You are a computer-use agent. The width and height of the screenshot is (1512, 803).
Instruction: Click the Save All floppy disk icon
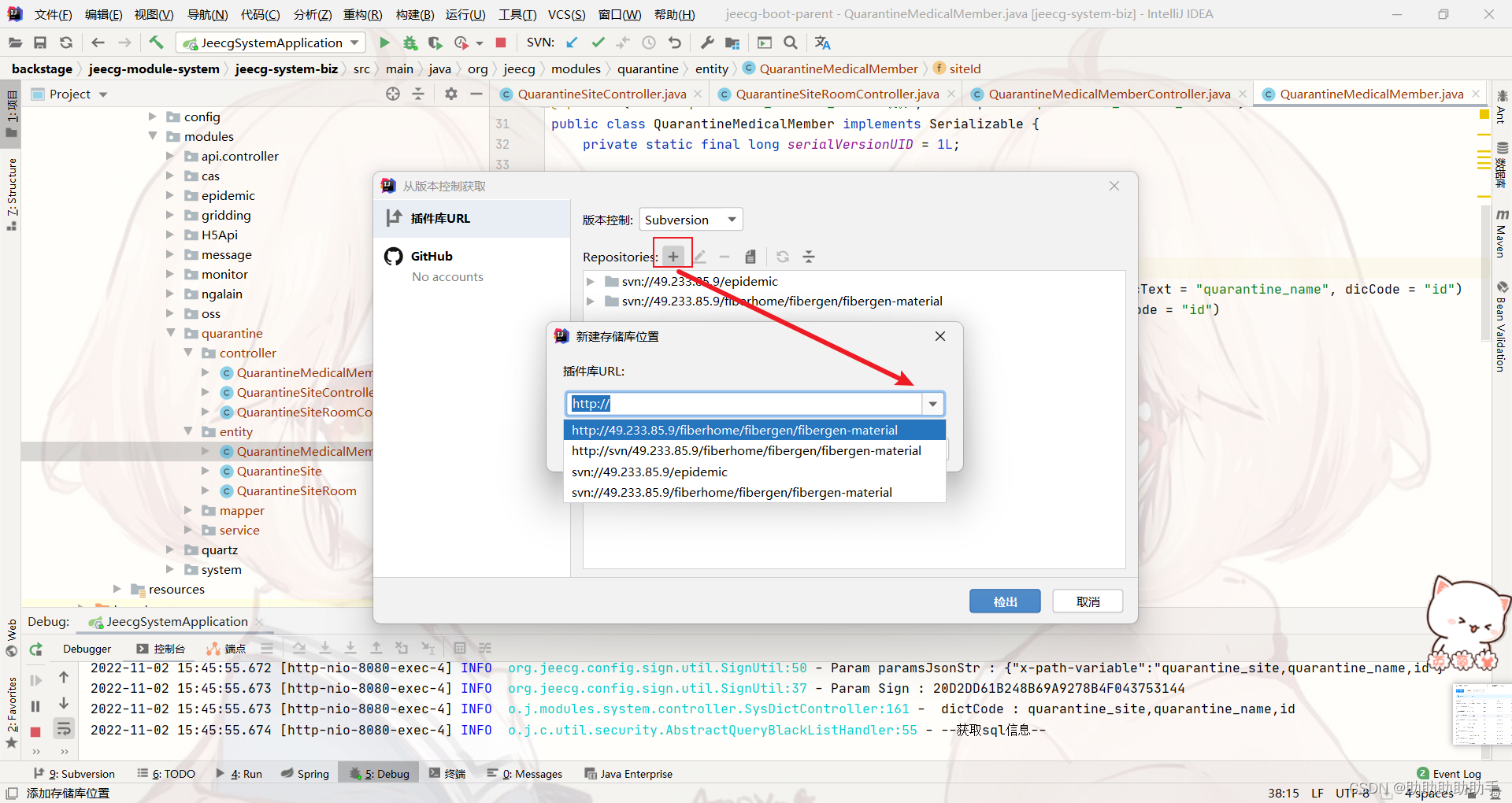click(x=40, y=43)
